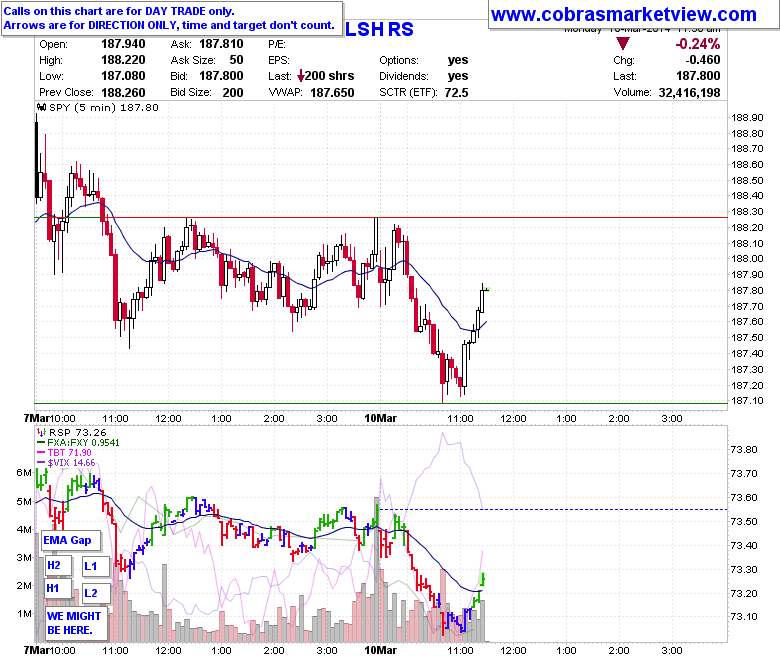The image size is (780, 659).
Task: Select the $VIX 14.66 legend entry
Action: point(66,463)
